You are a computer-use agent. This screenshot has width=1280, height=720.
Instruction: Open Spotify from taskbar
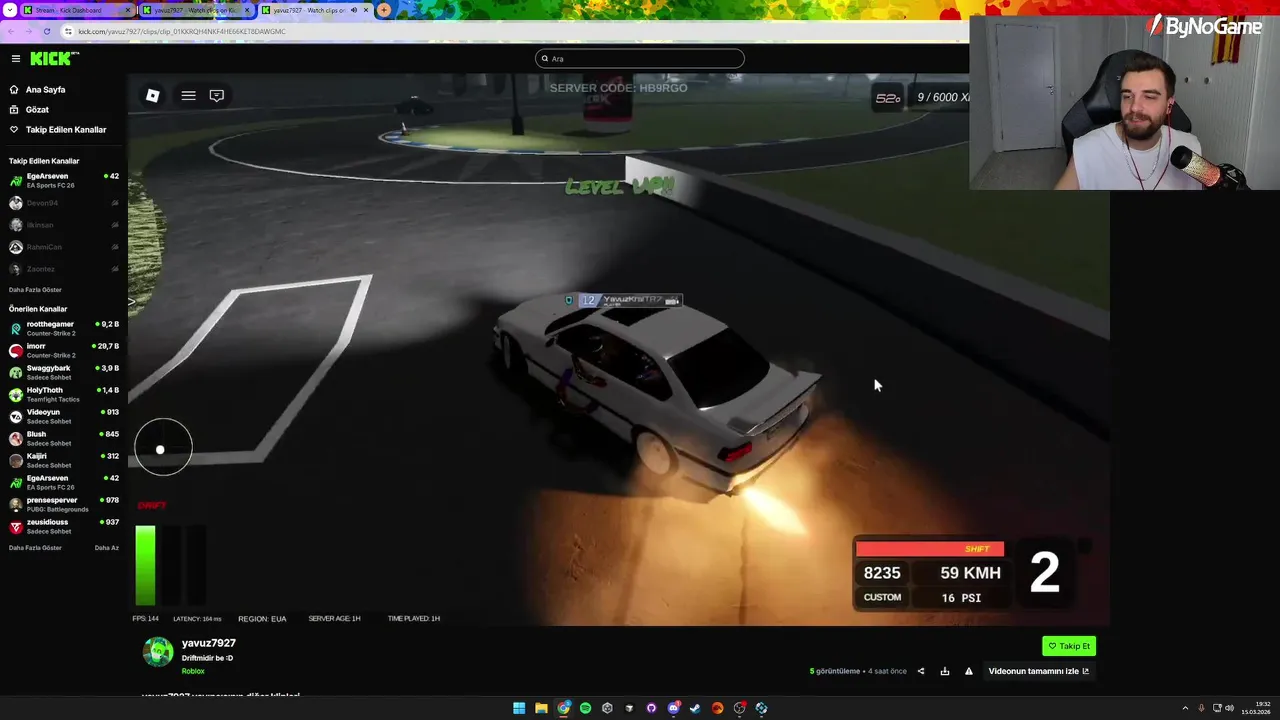(x=586, y=708)
